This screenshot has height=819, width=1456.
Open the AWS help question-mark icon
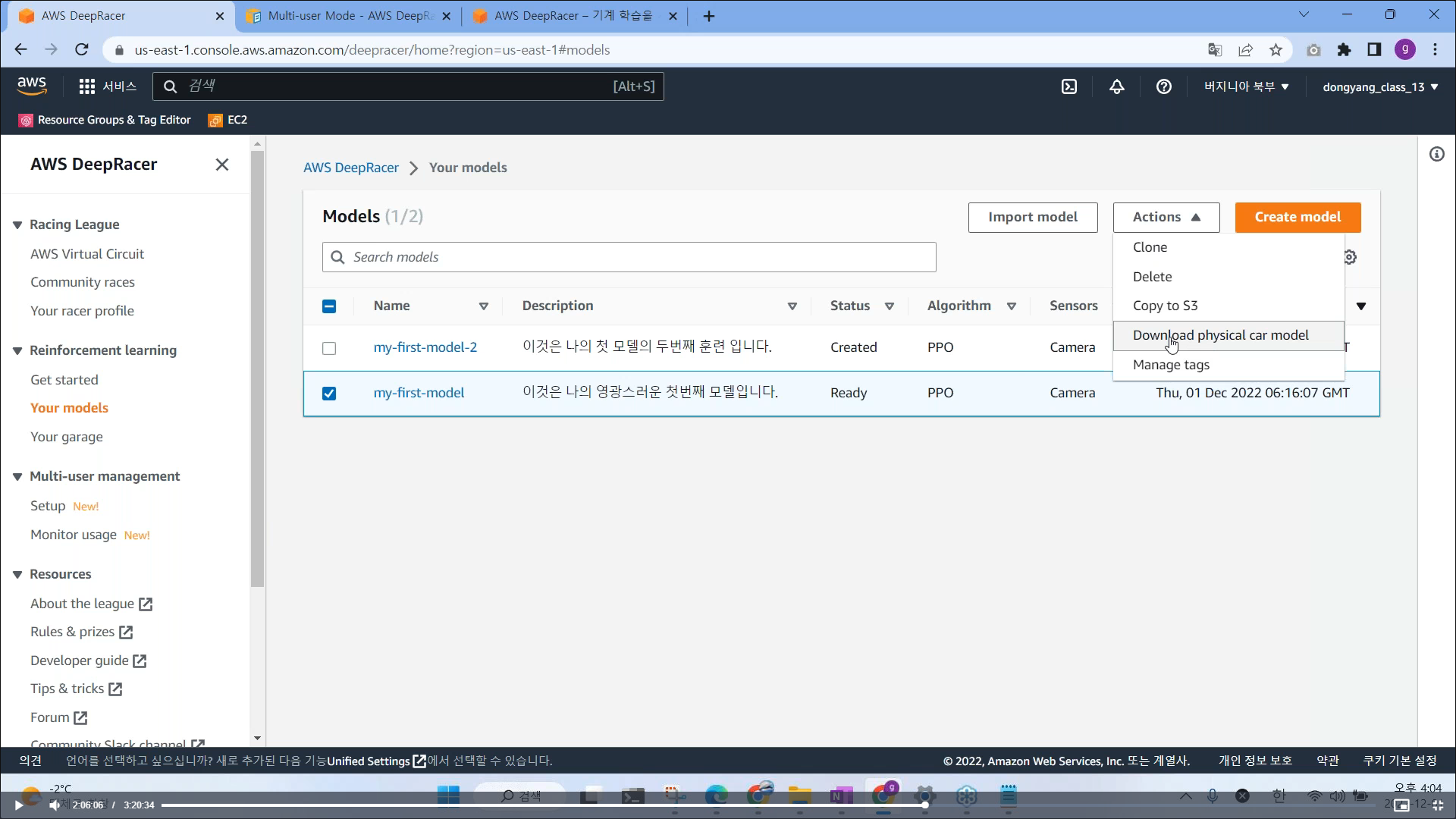(x=1163, y=86)
